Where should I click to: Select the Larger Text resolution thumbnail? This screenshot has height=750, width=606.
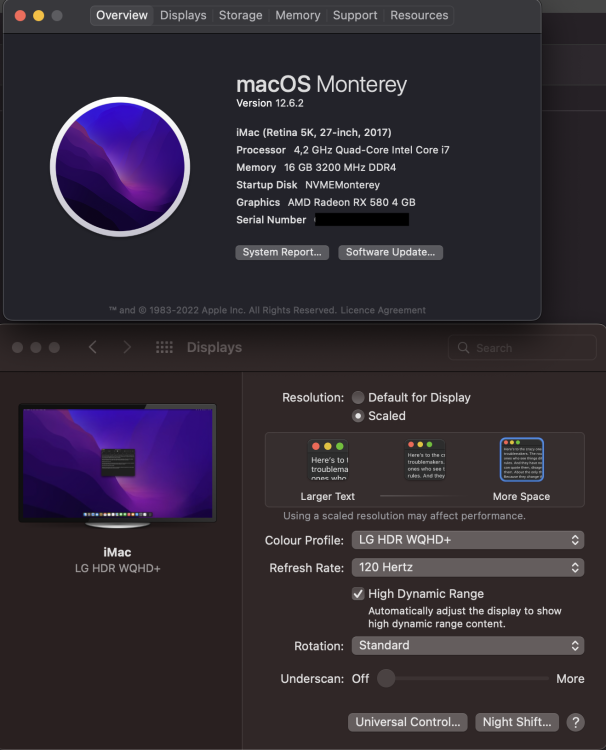pos(328,460)
